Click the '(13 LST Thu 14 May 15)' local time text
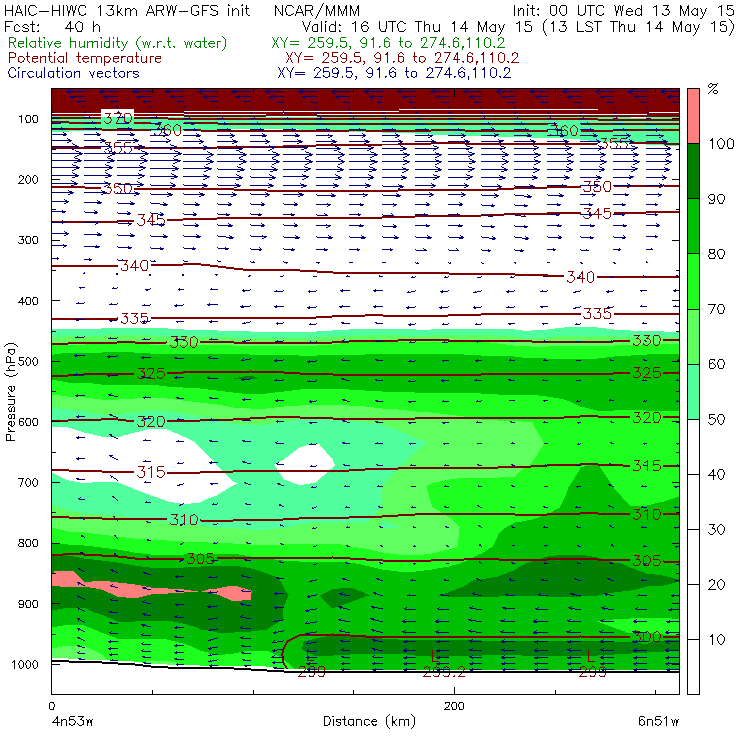This screenshot has width=740, height=740. coord(639,27)
